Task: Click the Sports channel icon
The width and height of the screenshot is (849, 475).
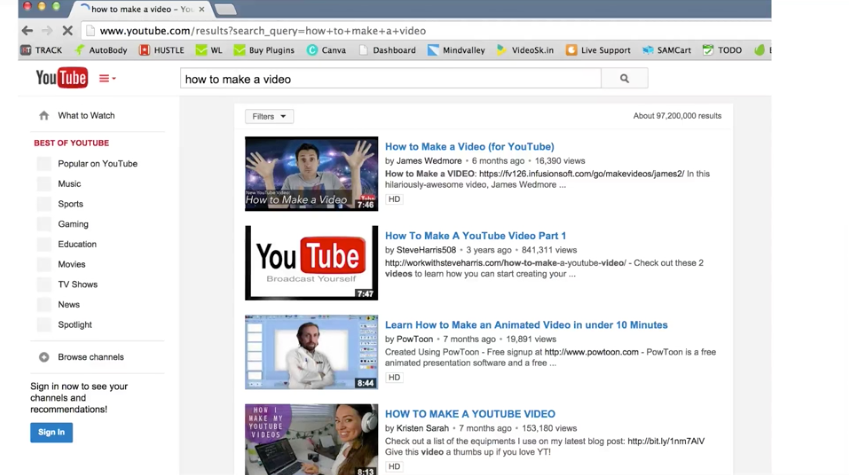Action: (44, 204)
